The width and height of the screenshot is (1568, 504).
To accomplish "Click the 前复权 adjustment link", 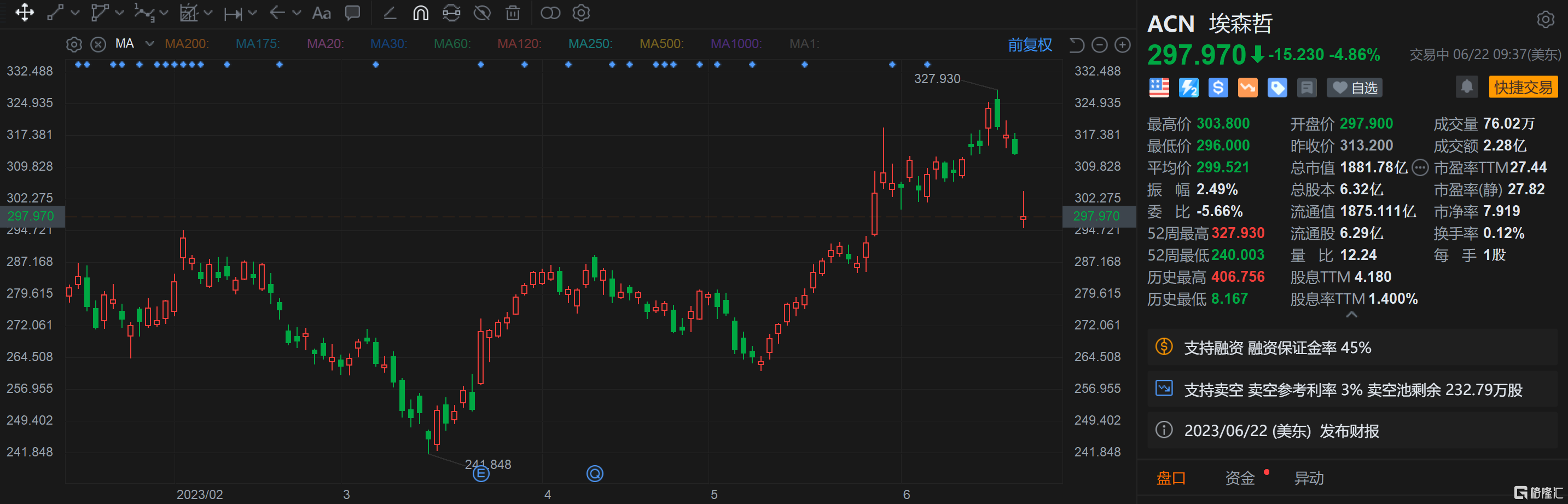I will (x=1029, y=44).
